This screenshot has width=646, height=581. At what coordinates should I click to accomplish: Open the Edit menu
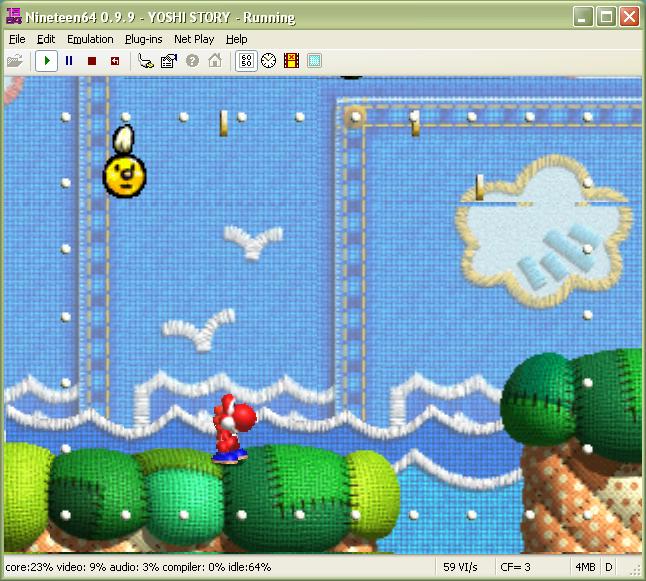tap(46, 39)
